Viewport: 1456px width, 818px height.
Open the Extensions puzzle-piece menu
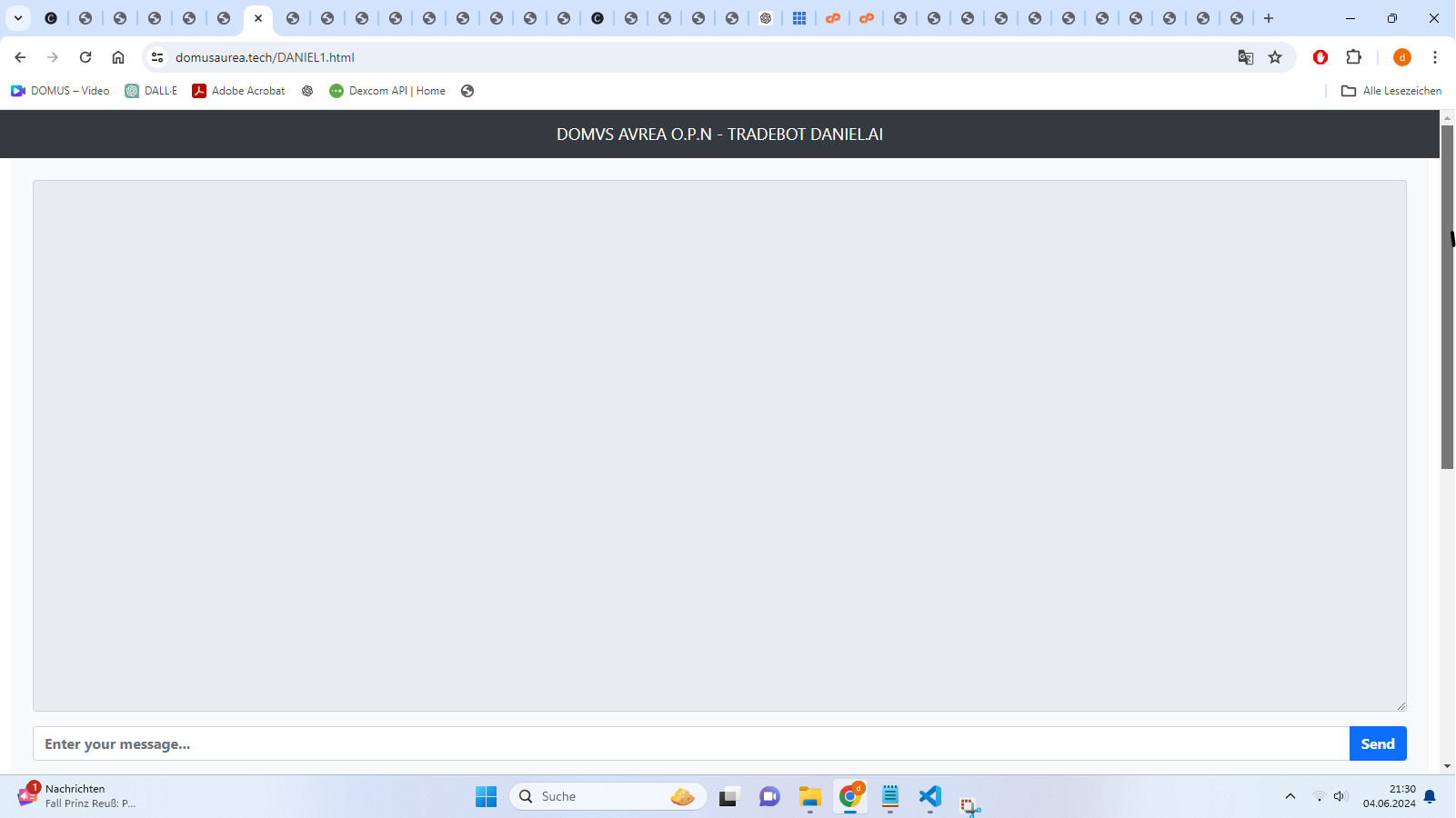1354,57
